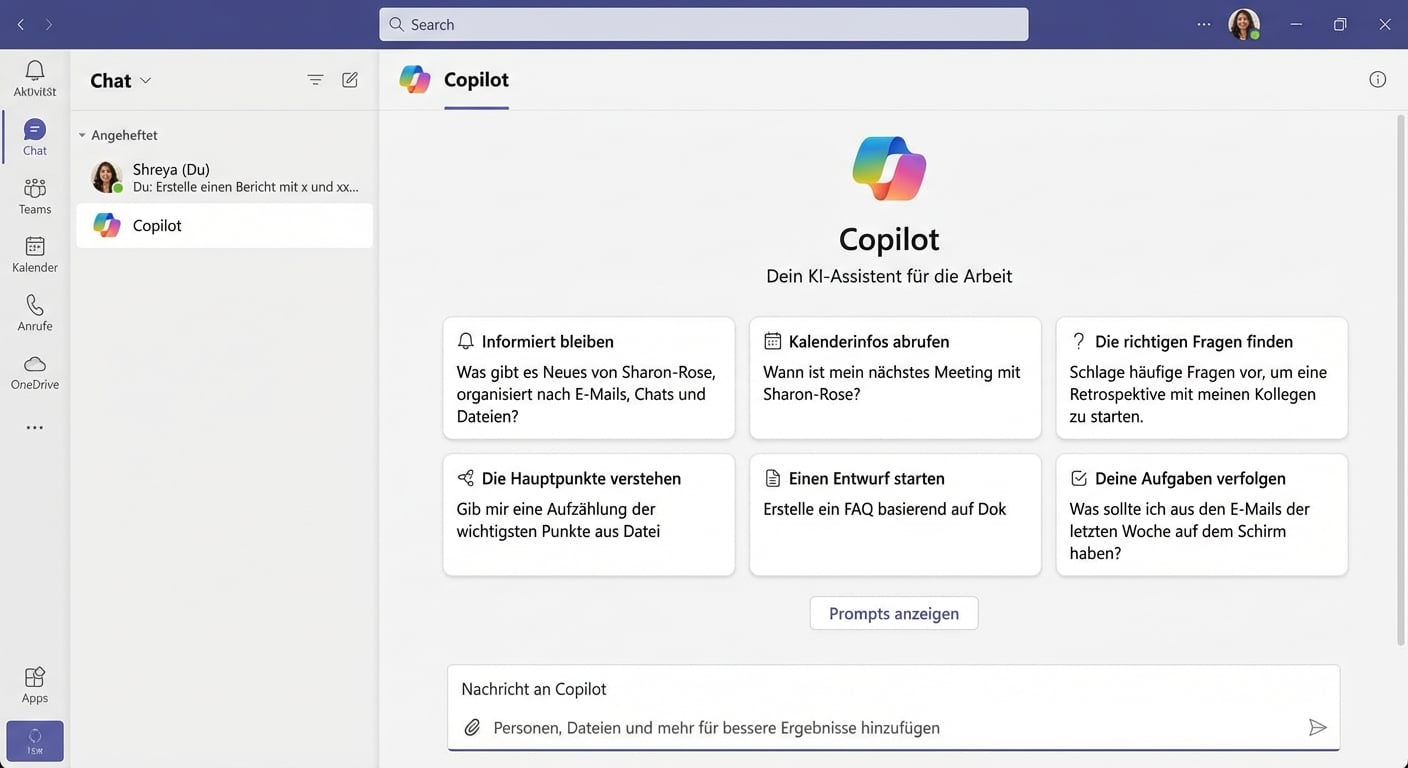This screenshot has width=1408, height=768.
Task: Start a new chat with the compose icon
Action: pyautogui.click(x=349, y=79)
